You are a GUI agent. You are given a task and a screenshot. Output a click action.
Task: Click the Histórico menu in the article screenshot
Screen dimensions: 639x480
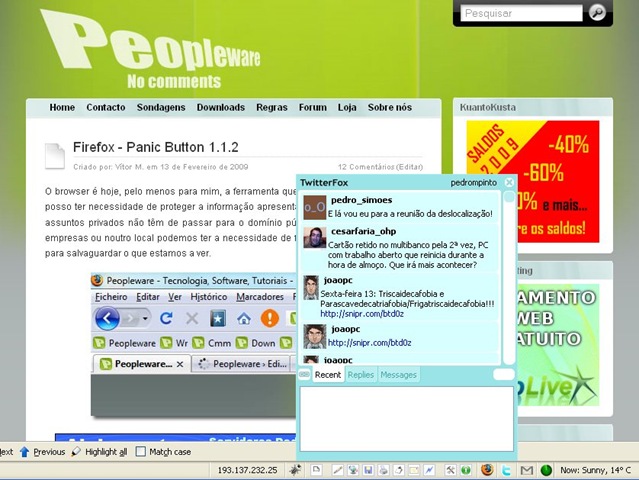[x=209, y=297]
